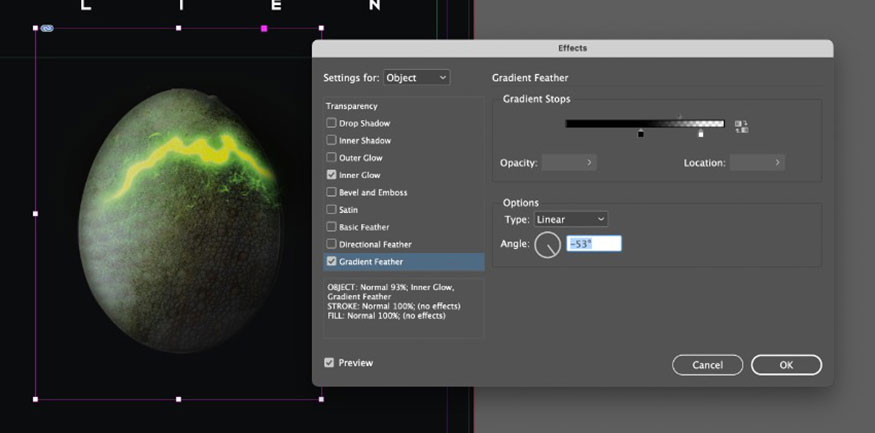Select the Directional Feather effect label
Screen dimensions: 875x433
point(376,244)
